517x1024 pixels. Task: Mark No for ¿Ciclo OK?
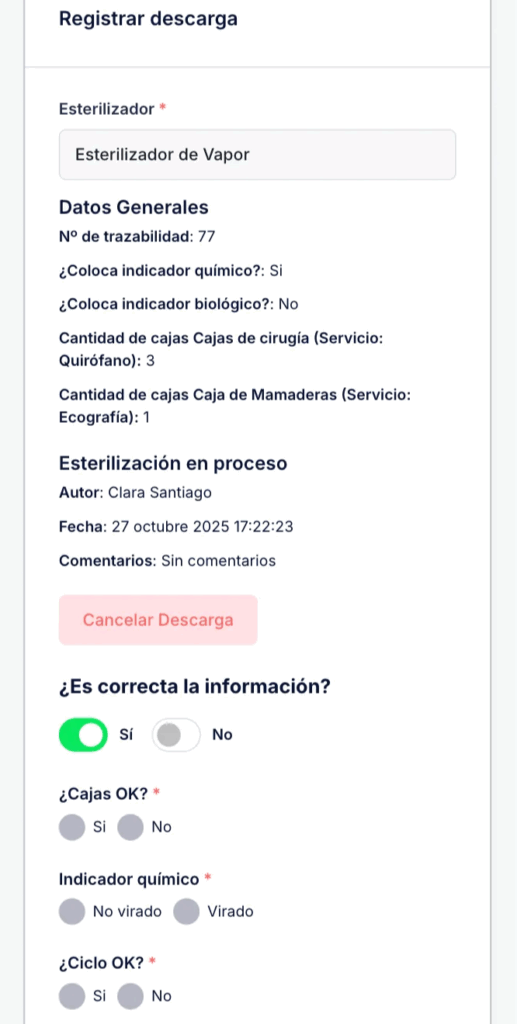131,996
